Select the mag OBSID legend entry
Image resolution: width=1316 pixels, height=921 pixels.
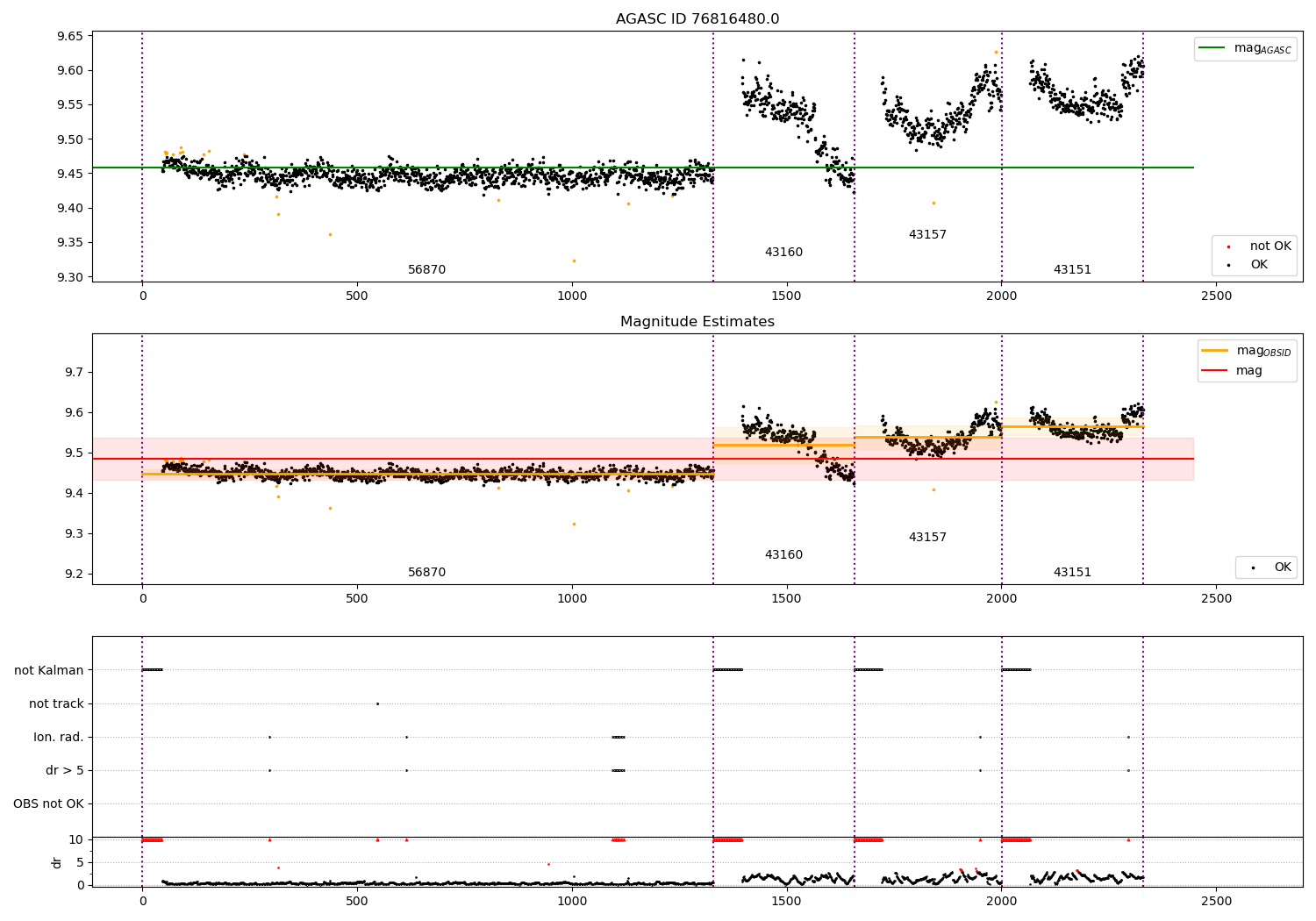click(1246, 351)
